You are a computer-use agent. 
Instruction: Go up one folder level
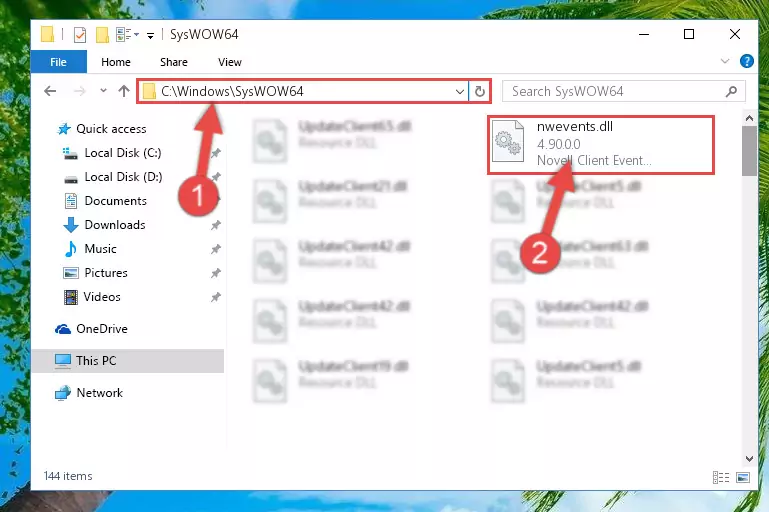(x=124, y=91)
